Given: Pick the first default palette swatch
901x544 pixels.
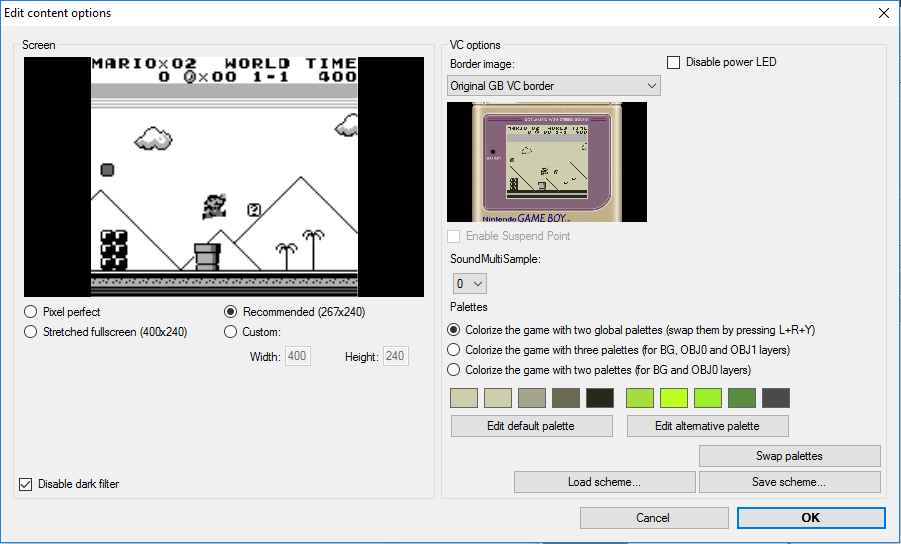Looking at the screenshot, I should (x=464, y=398).
